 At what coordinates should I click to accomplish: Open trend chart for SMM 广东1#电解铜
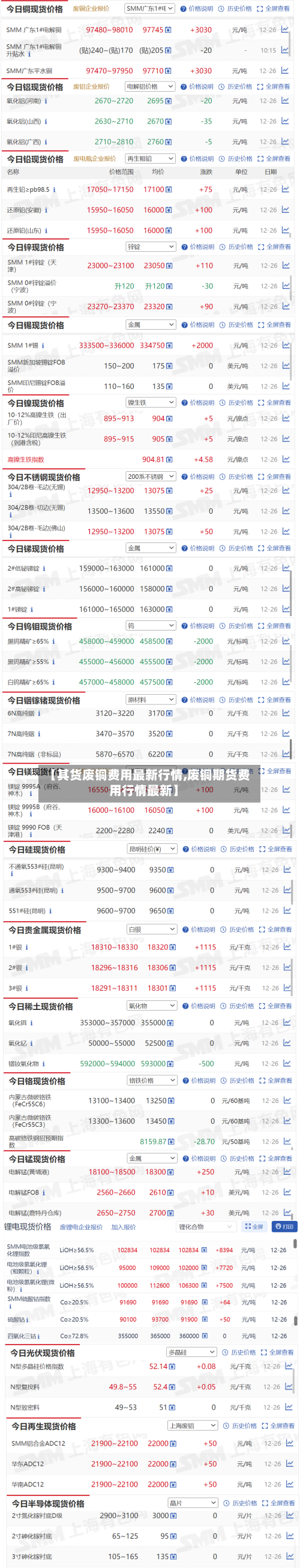point(285,29)
